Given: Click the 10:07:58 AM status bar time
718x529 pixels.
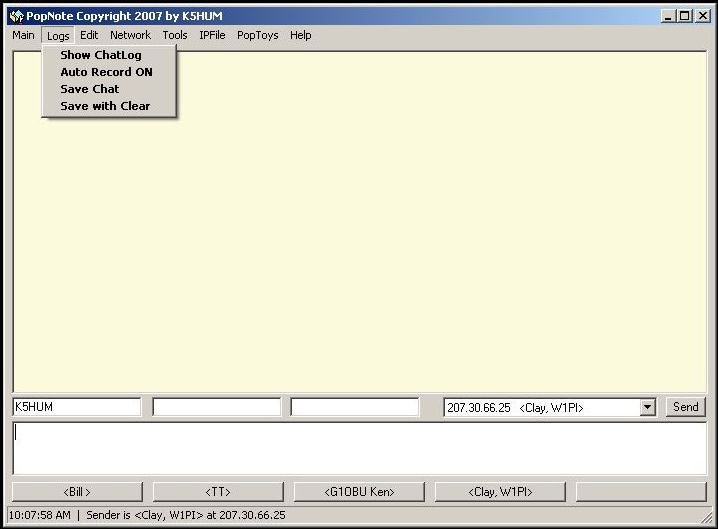Looking at the screenshot, I should pyautogui.click(x=40, y=515).
